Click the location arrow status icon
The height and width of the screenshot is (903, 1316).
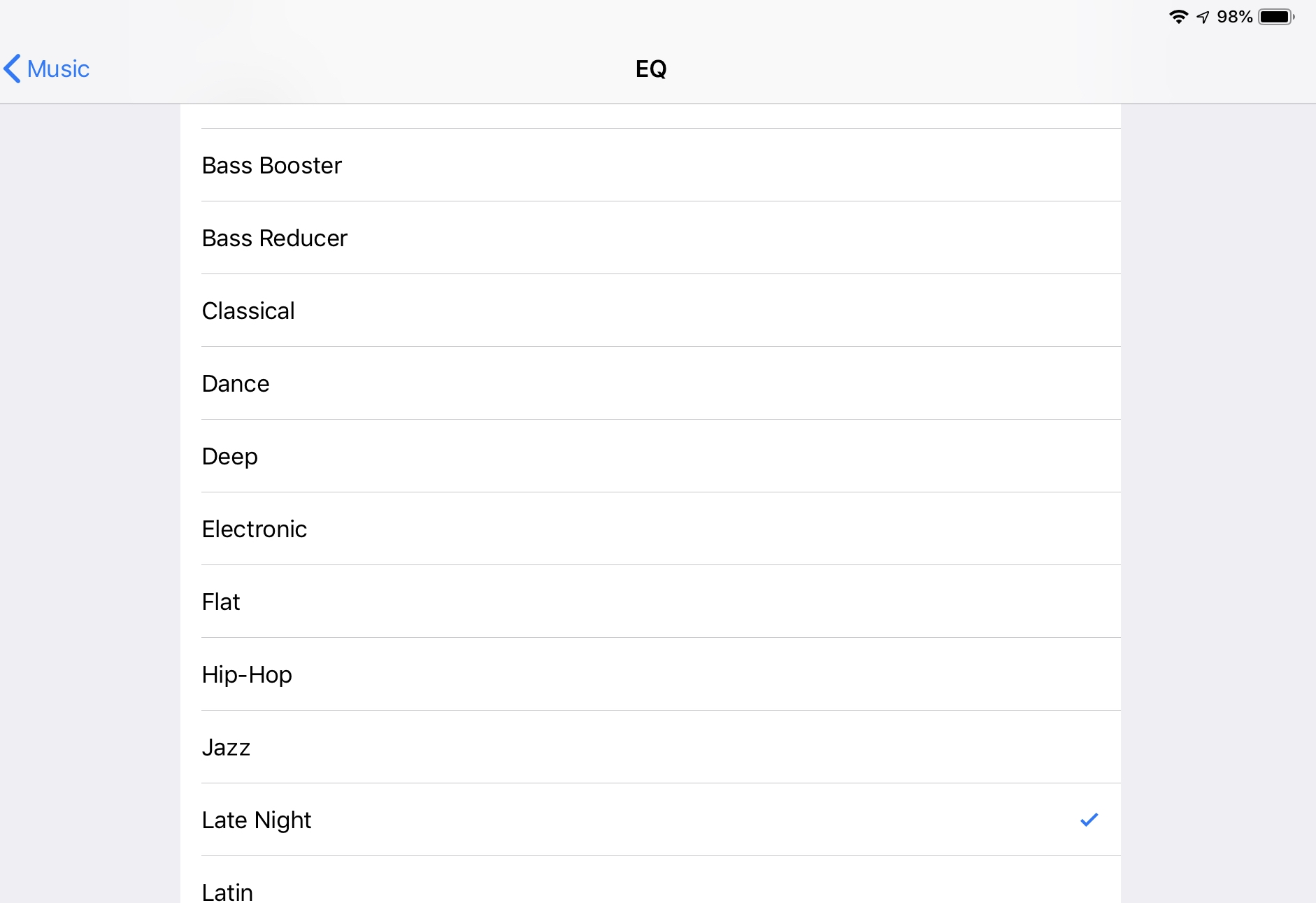1204,16
